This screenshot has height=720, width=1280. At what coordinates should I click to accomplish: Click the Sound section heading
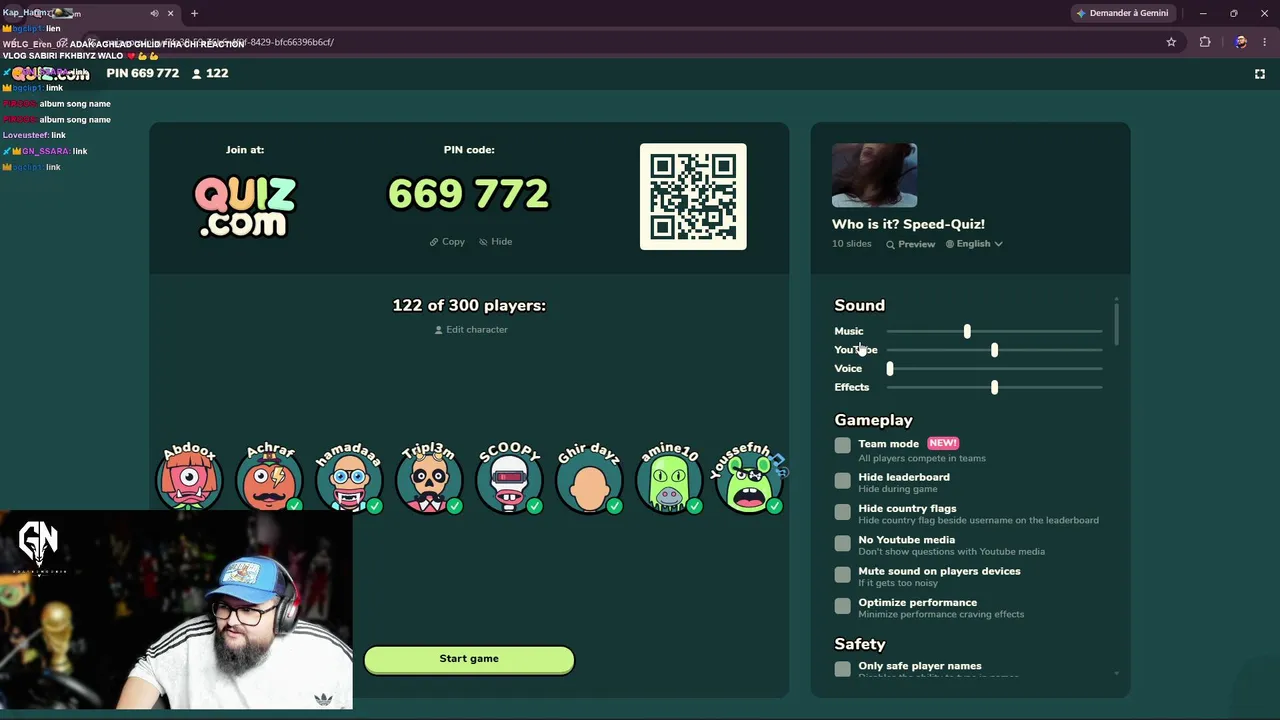coord(860,306)
